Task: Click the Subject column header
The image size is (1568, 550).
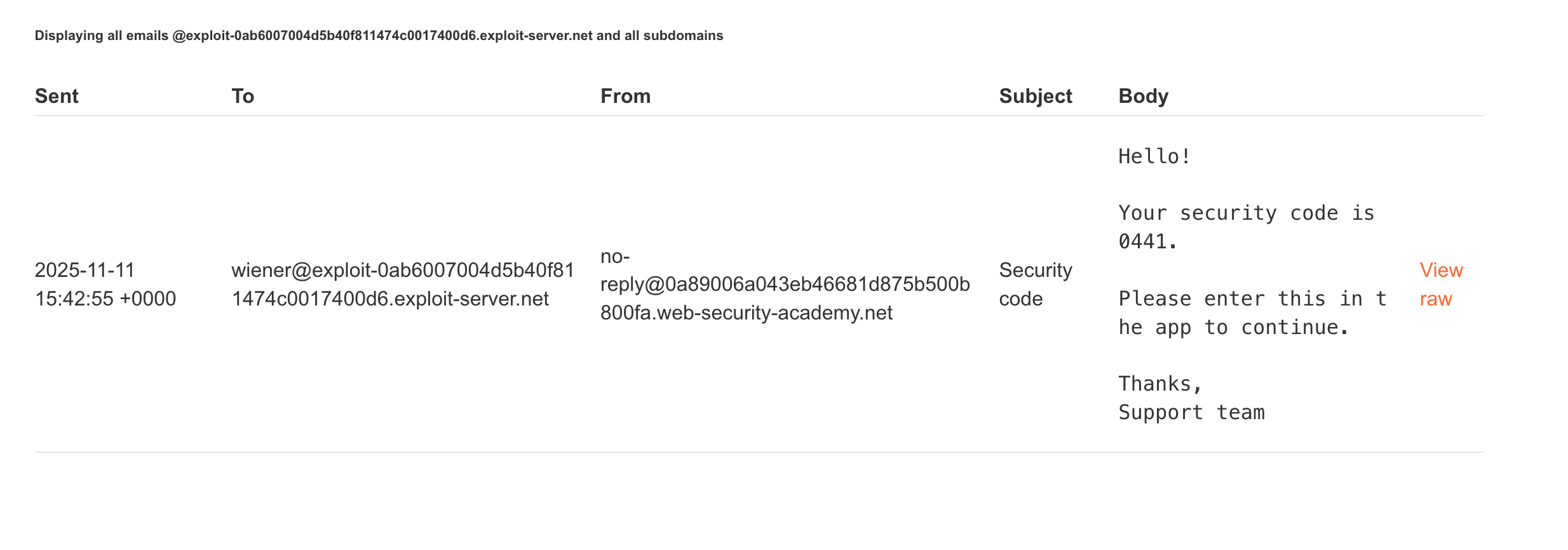Action: tap(1035, 96)
